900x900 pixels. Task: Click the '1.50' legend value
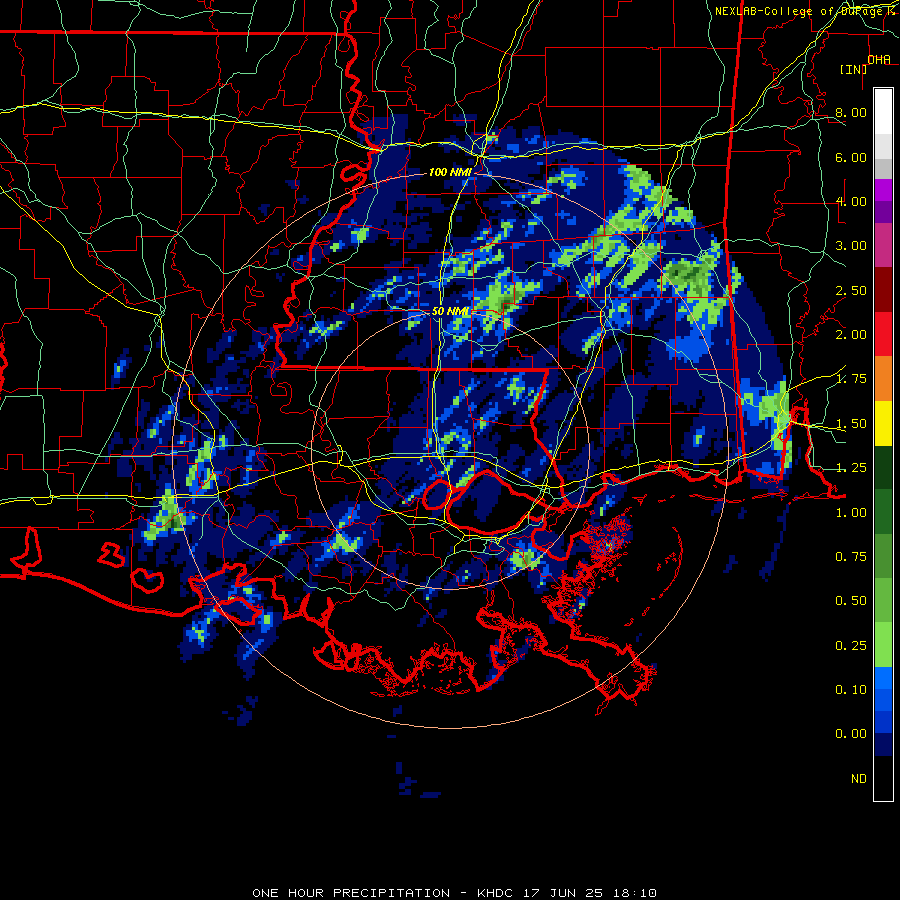pyautogui.click(x=851, y=424)
